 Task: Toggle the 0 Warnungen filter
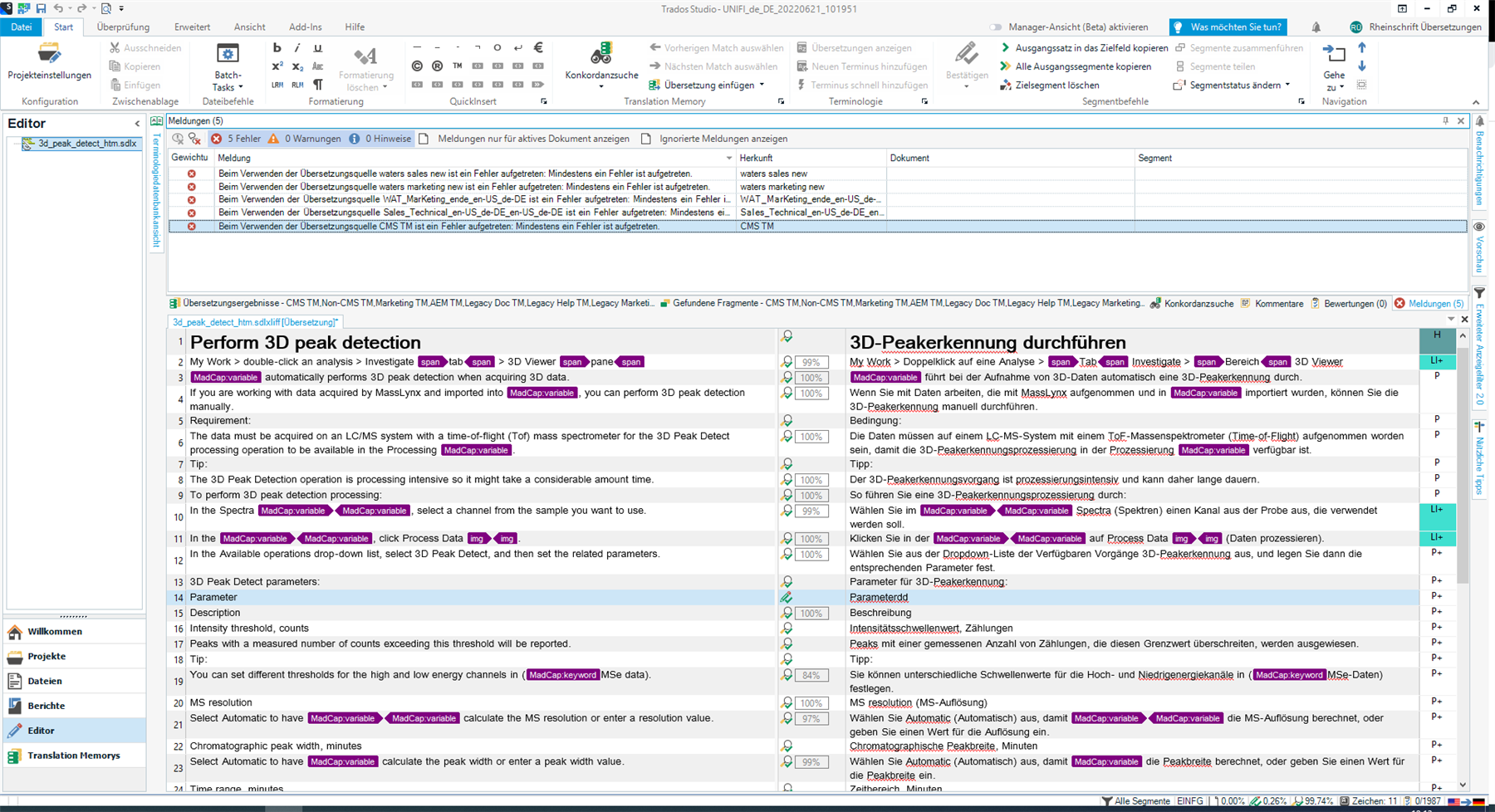click(304, 139)
